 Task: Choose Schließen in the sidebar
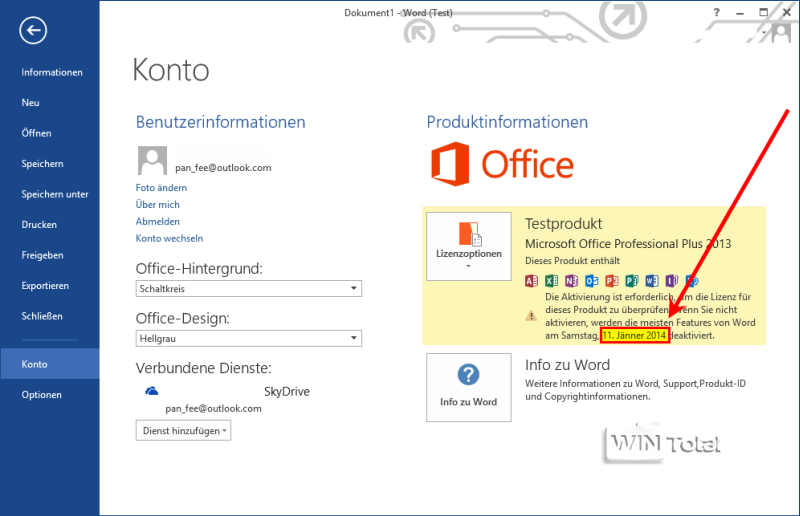(50, 316)
